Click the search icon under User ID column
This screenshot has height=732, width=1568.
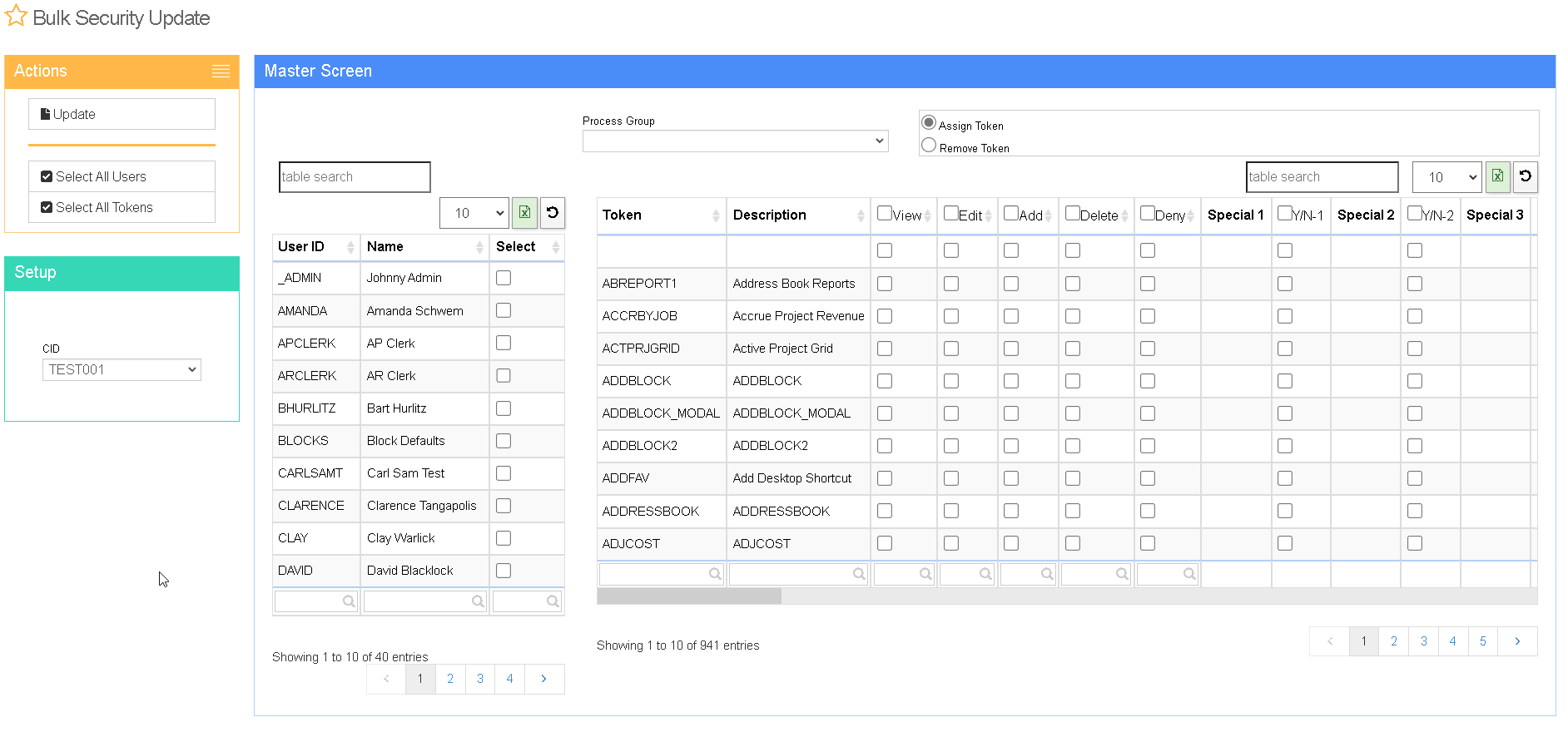coord(349,601)
